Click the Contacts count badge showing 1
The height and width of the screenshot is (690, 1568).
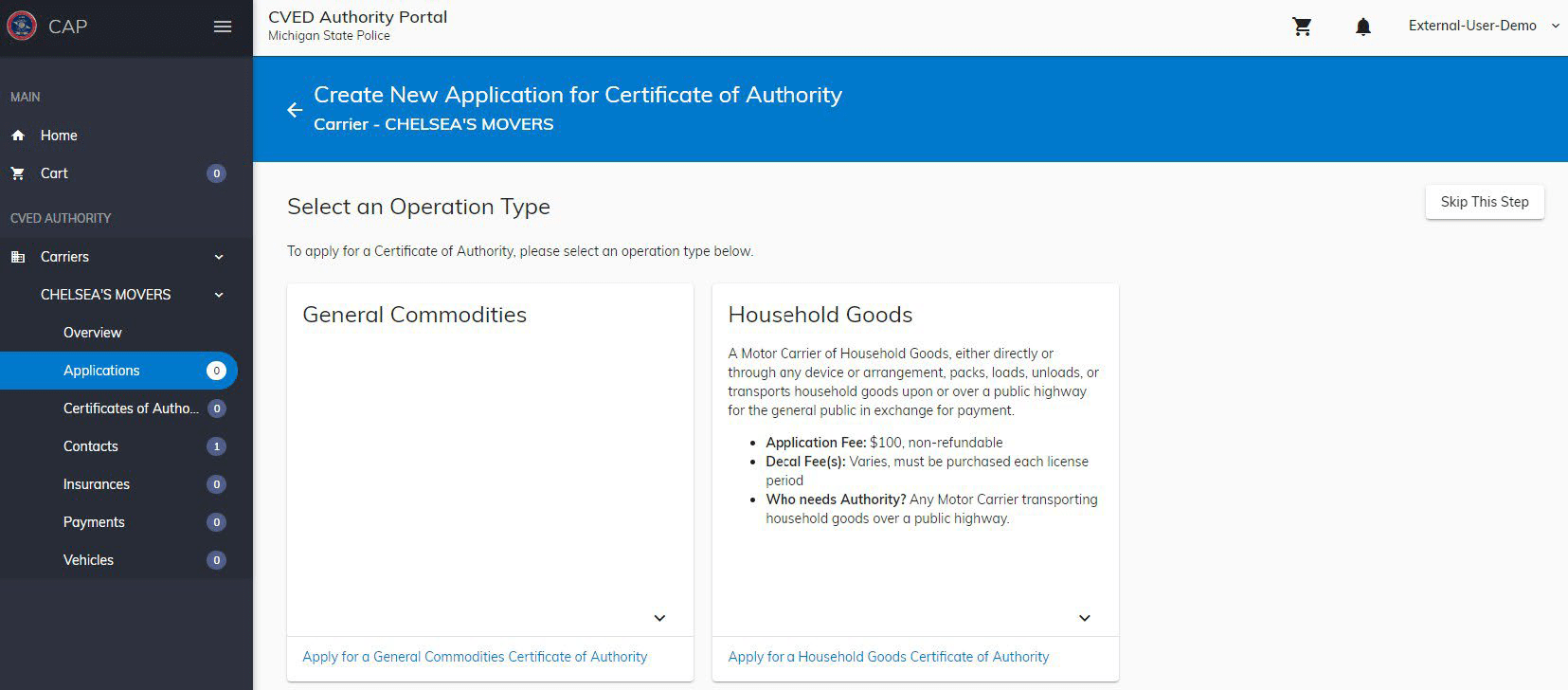pyautogui.click(x=216, y=446)
